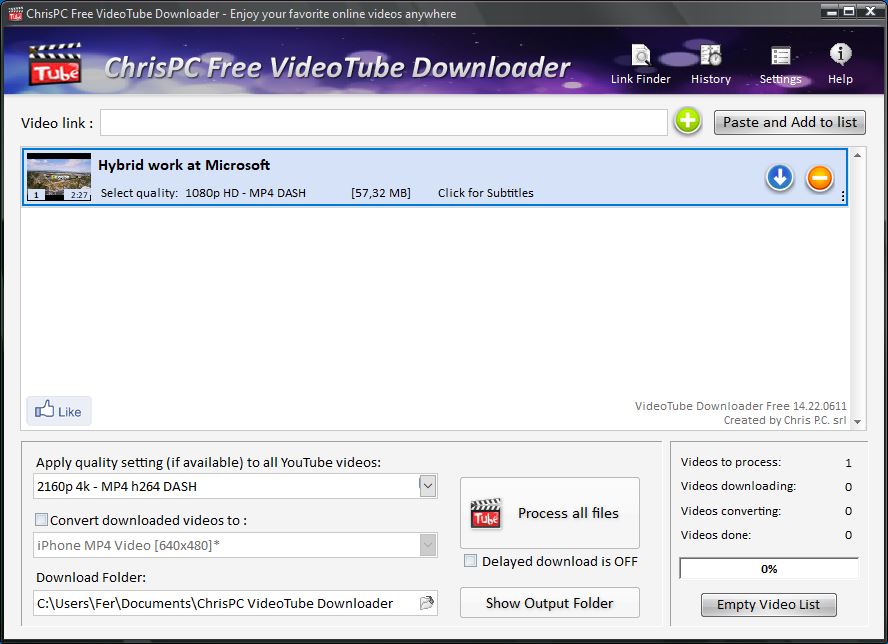888x644 pixels.
Task: Click for Subtitles on the video row
Action: click(485, 193)
